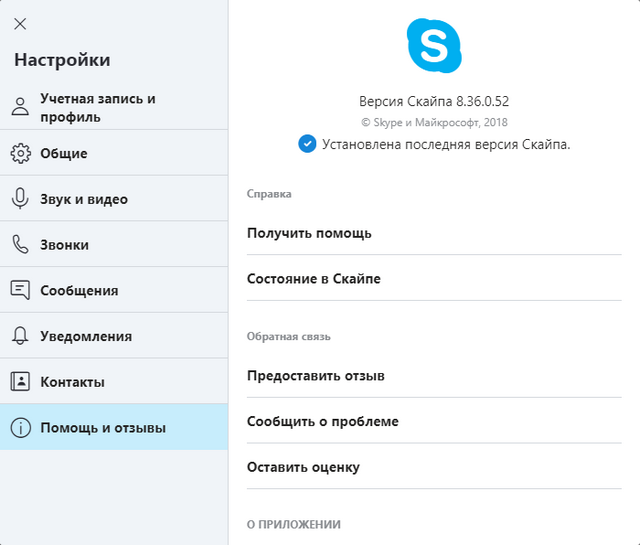Click the blue update checkmark icon
The image size is (640, 545).
tap(307, 144)
